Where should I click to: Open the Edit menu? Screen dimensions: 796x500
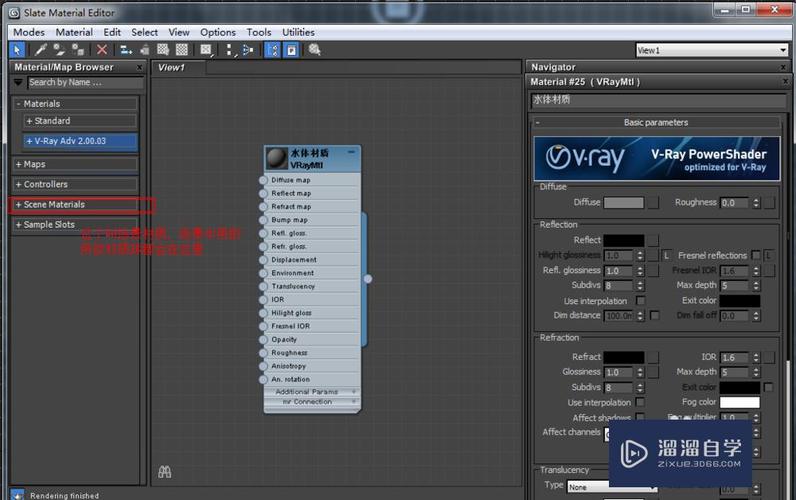[x=112, y=32]
